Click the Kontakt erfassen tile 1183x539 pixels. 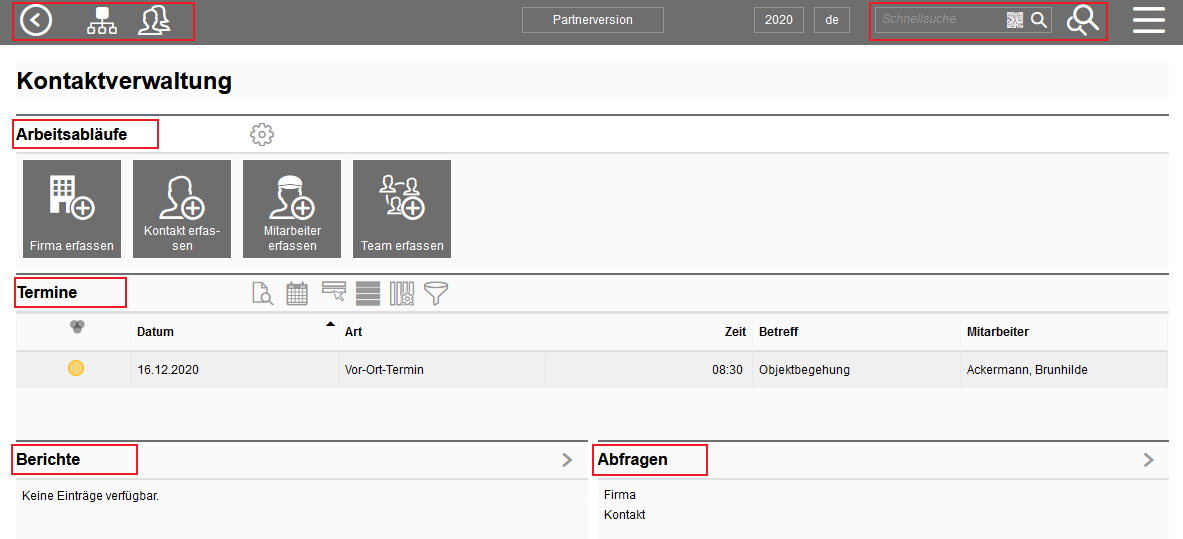click(182, 209)
